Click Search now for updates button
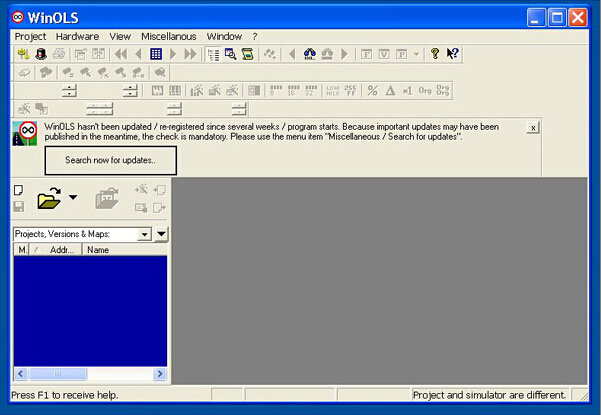601x415 pixels. (110, 160)
